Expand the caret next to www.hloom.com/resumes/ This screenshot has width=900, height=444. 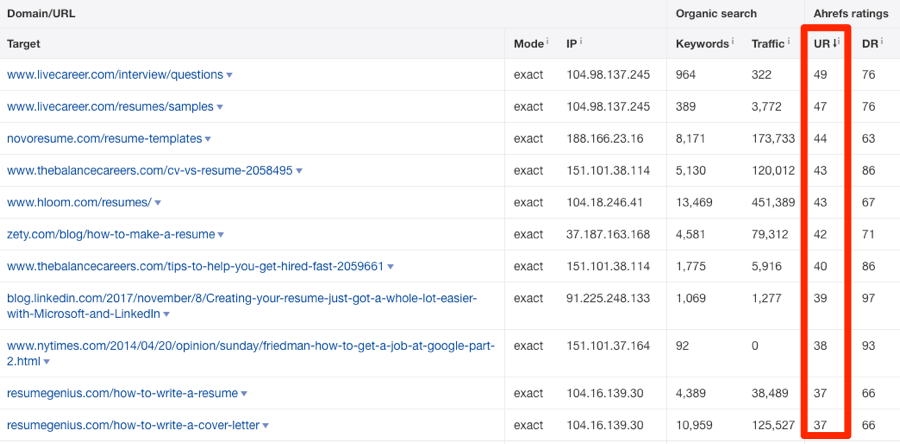pyautogui.click(x=158, y=203)
